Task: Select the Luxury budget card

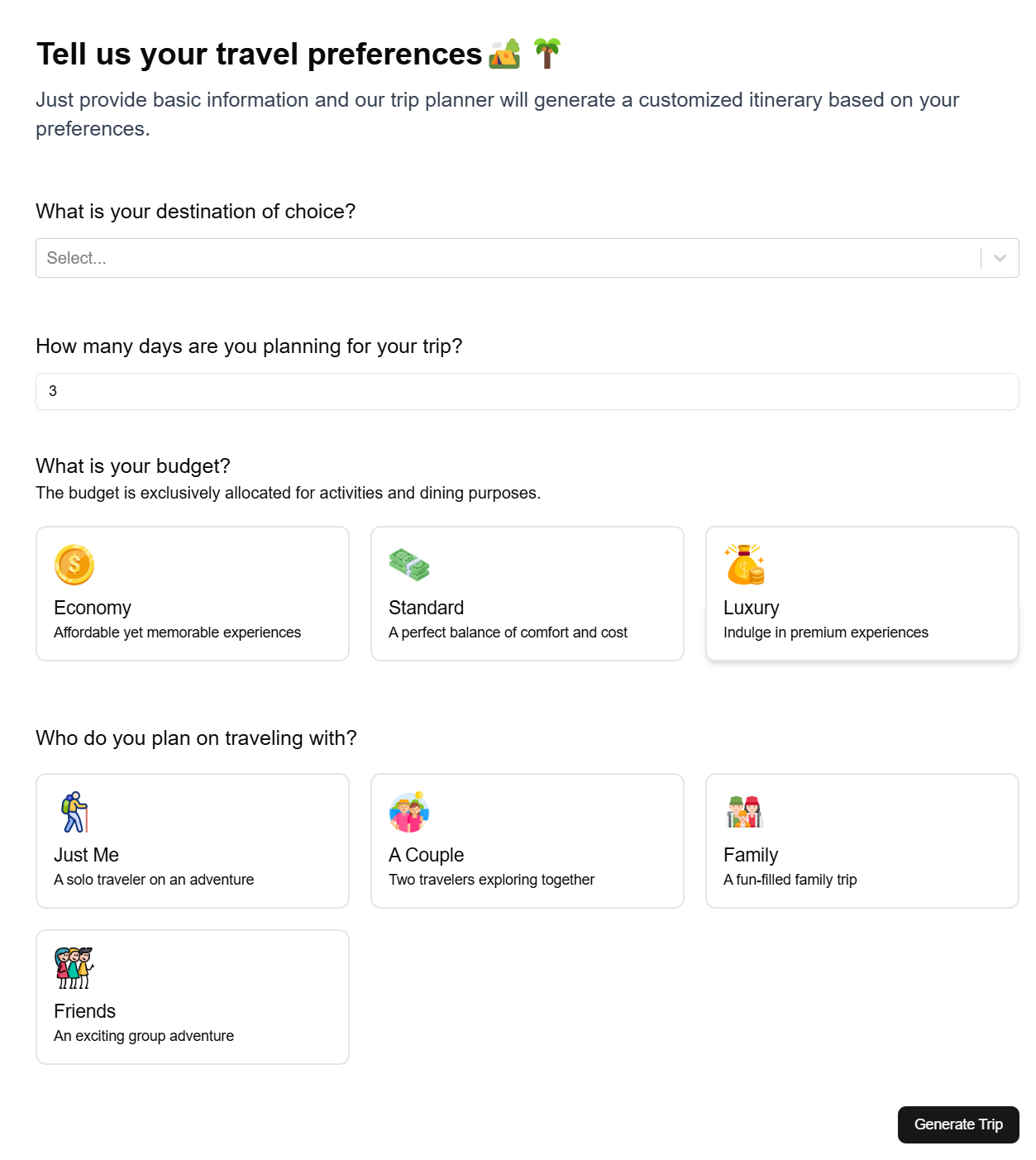Action: click(x=862, y=593)
